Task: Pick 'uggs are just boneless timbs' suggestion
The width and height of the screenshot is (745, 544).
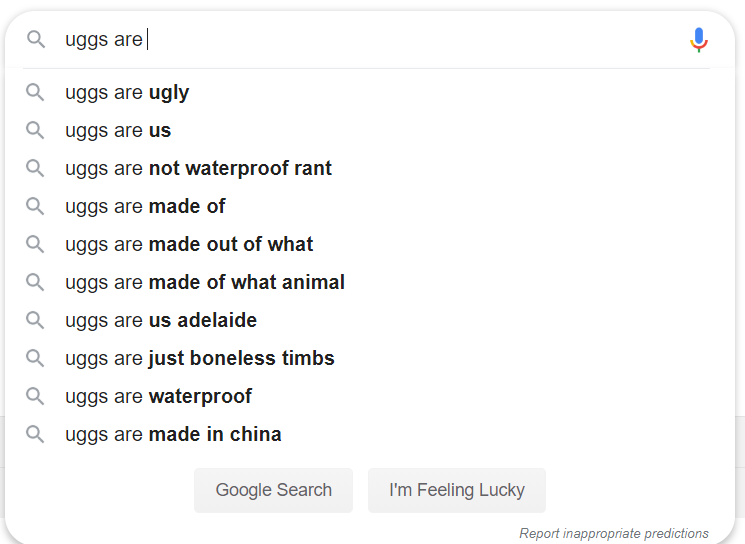Action: [200, 359]
